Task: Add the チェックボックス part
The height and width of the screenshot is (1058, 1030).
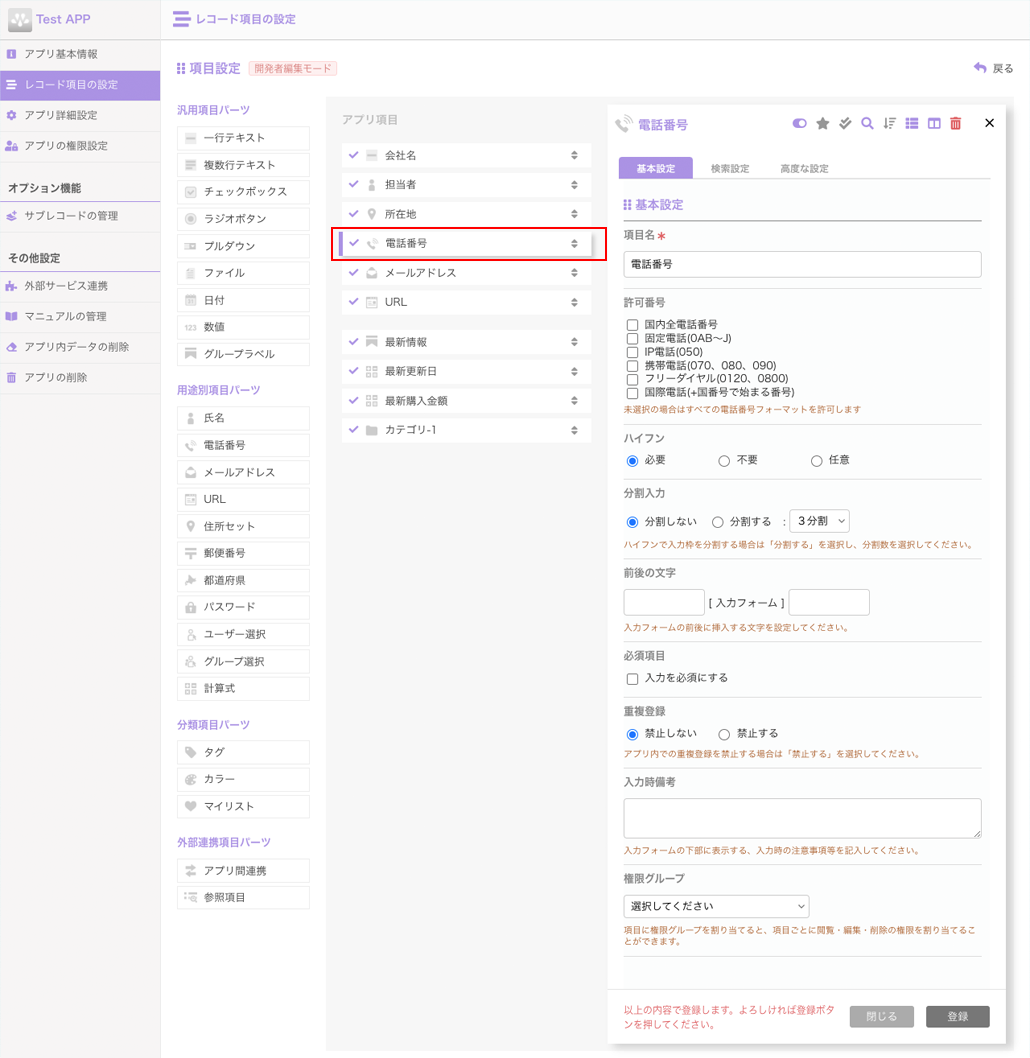Action: tap(244, 192)
